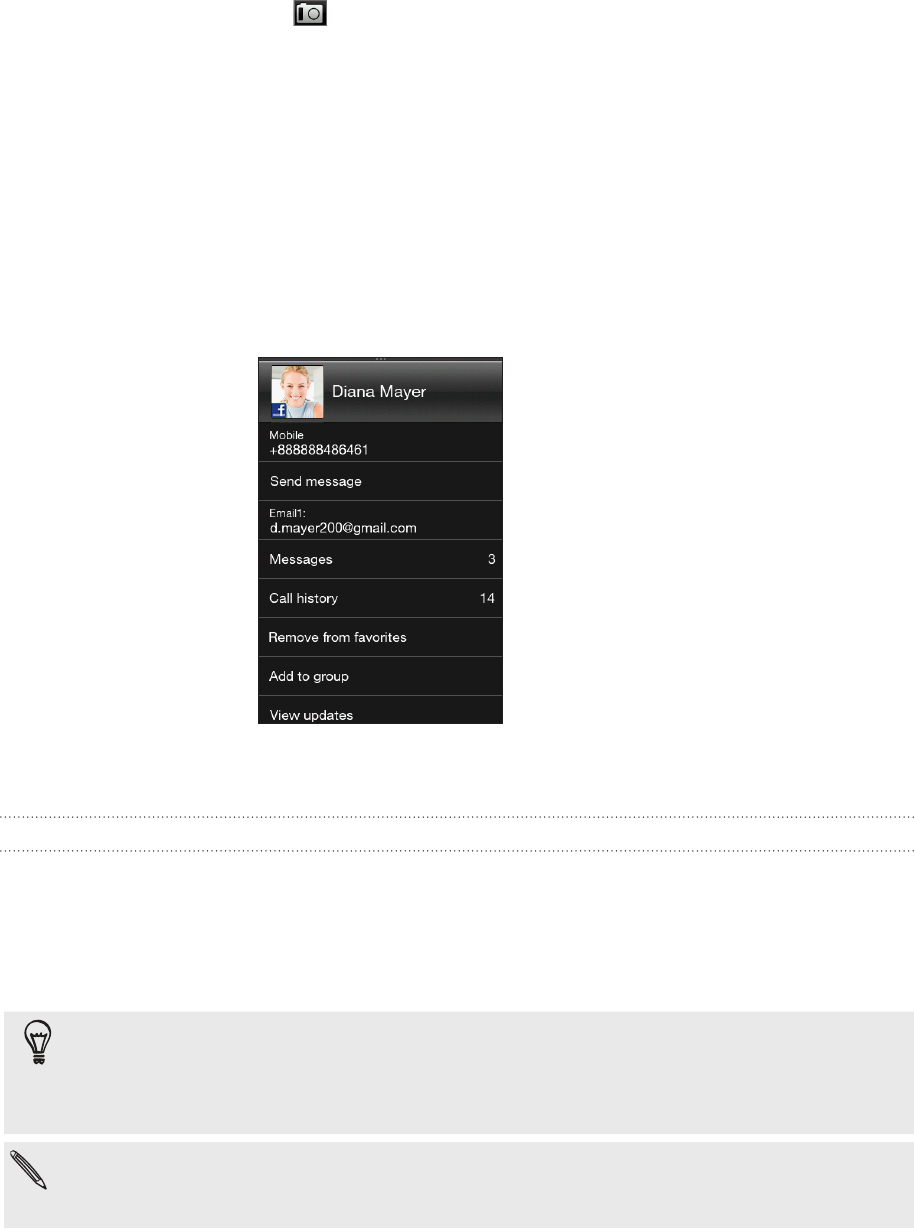Screen dimensions: 914x1229
Task: Open Diana Mayer's contact photo
Action: pyautogui.click(x=297, y=391)
